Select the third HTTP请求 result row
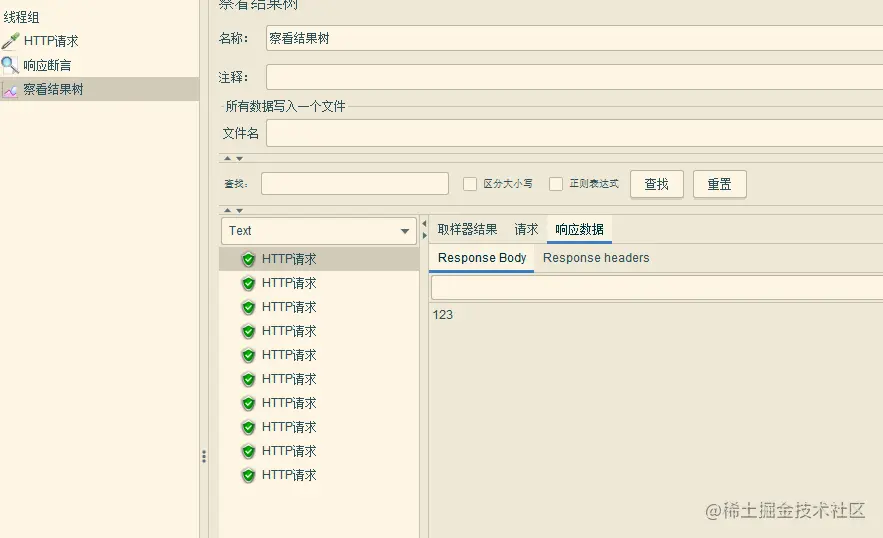Viewport: 883px width, 538px height. pyautogui.click(x=319, y=307)
